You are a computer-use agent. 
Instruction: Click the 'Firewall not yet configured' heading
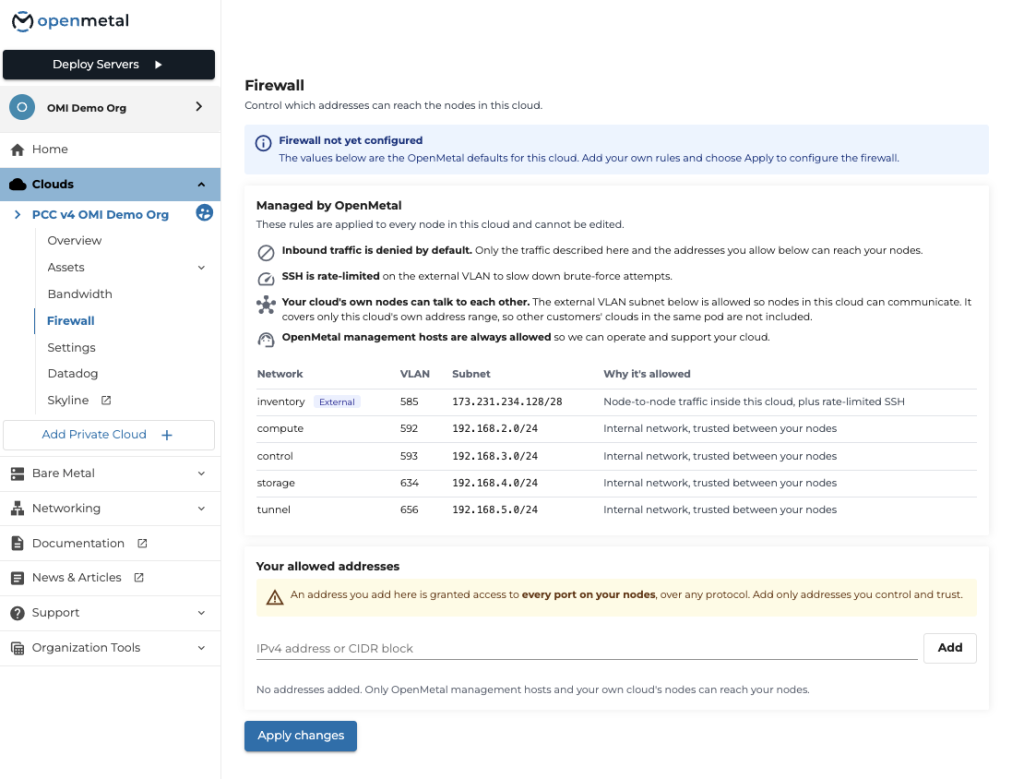coord(351,140)
